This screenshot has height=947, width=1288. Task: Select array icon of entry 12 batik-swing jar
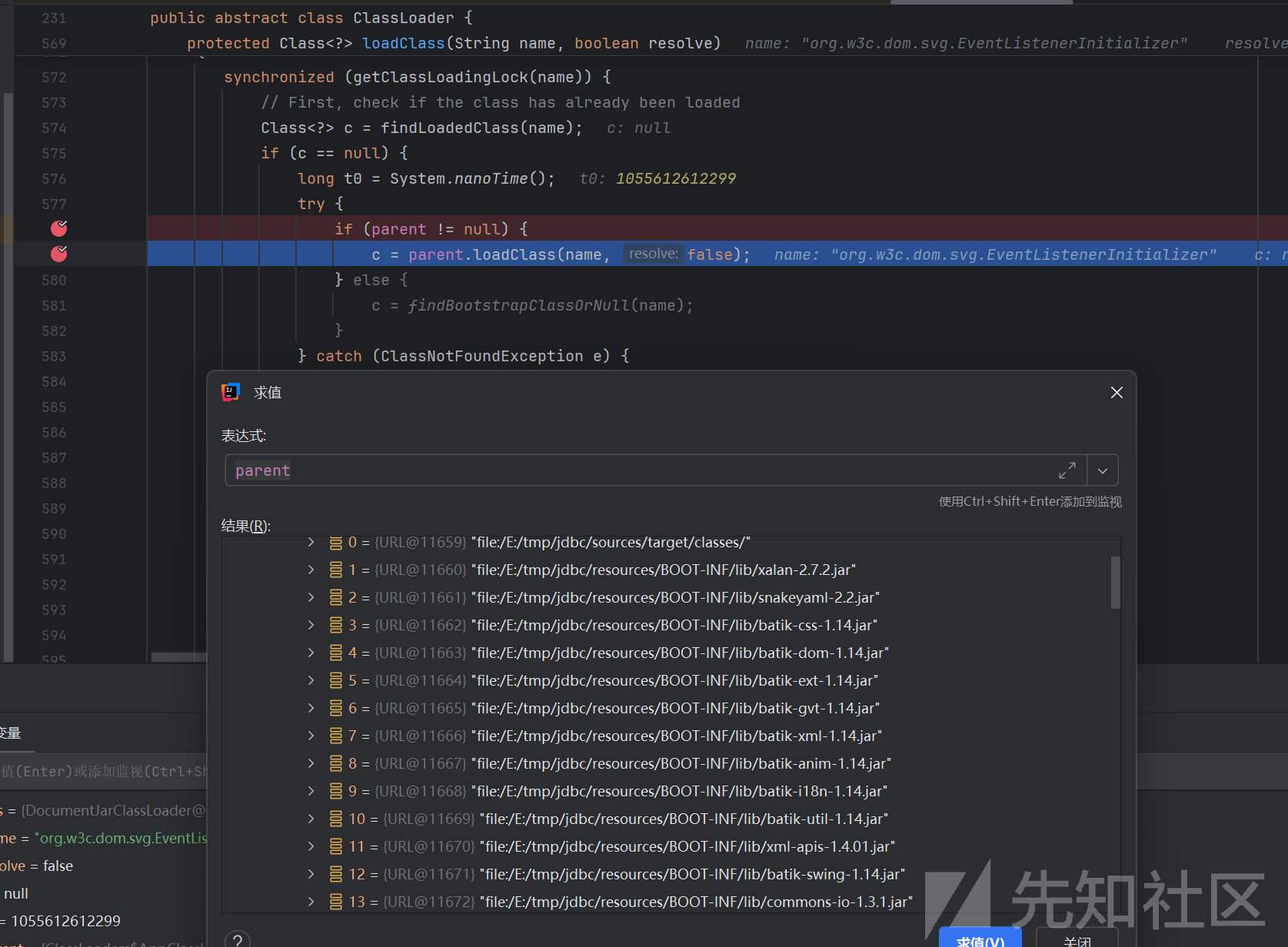click(336, 874)
